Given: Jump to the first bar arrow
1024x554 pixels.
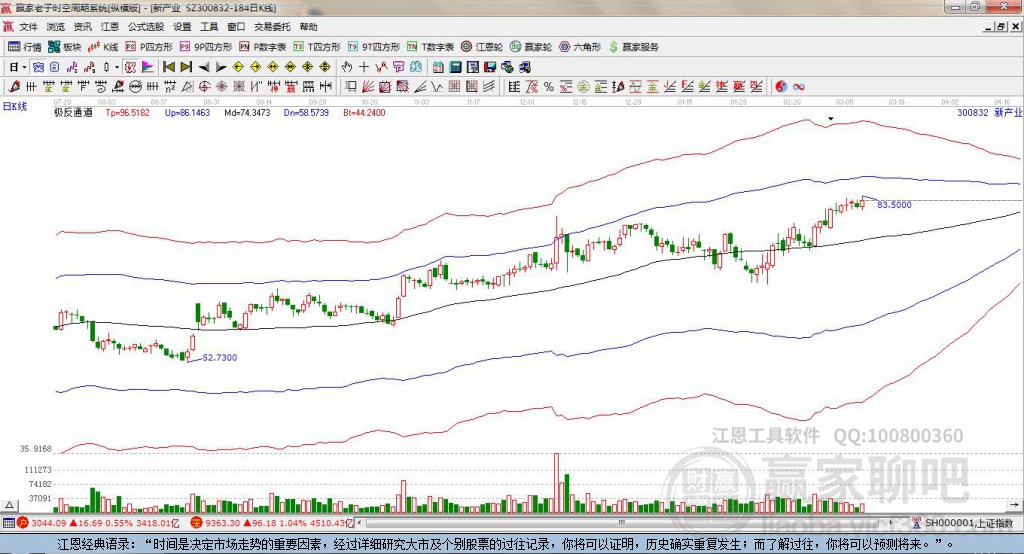Looking at the screenshot, I should tap(168, 67).
